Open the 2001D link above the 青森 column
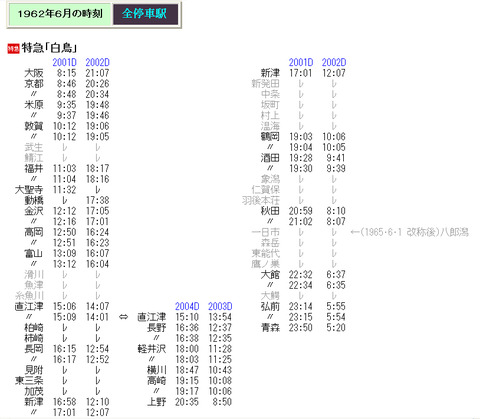 [301, 62]
